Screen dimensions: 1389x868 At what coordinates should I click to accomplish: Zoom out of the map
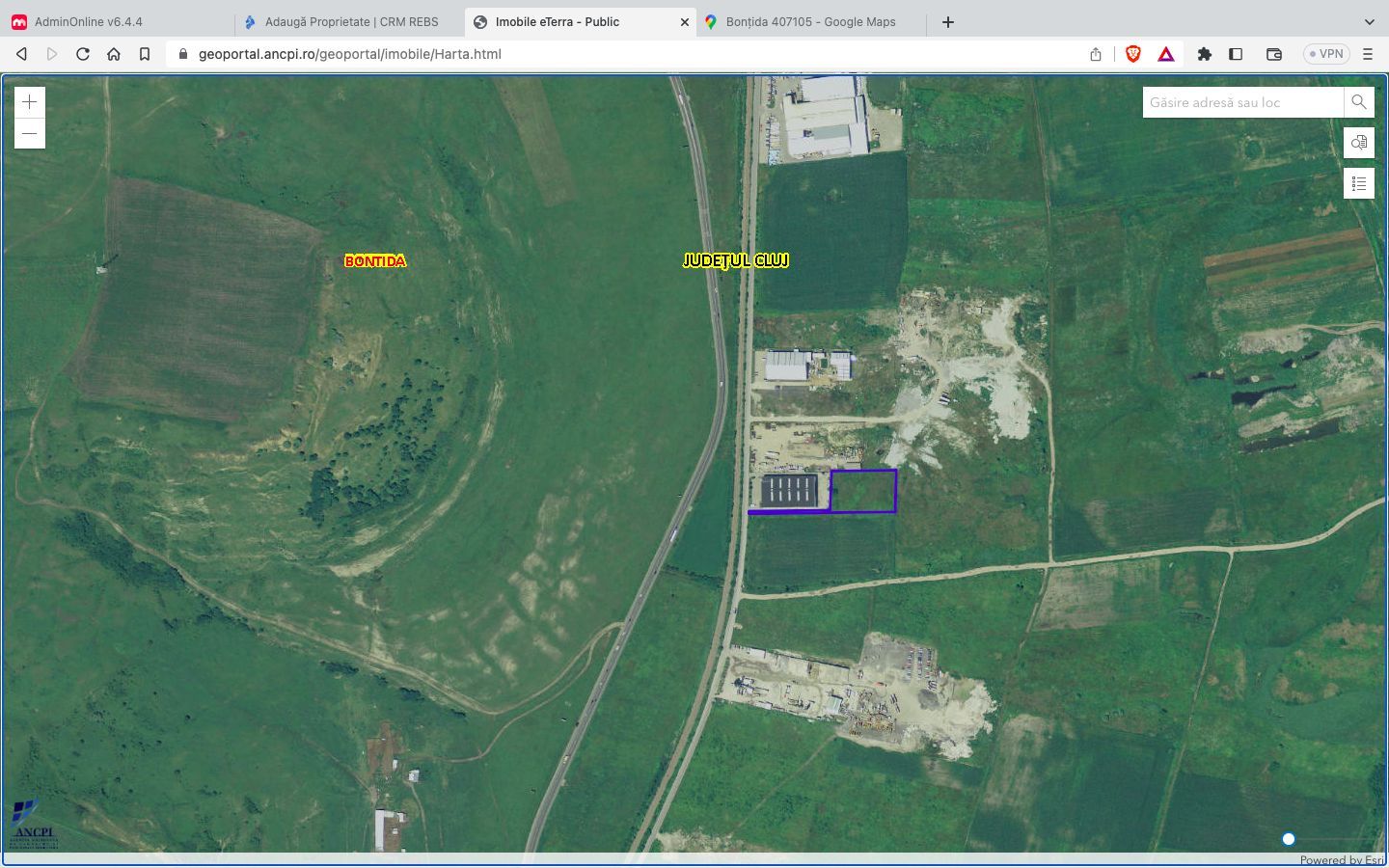[x=30, y=134]
